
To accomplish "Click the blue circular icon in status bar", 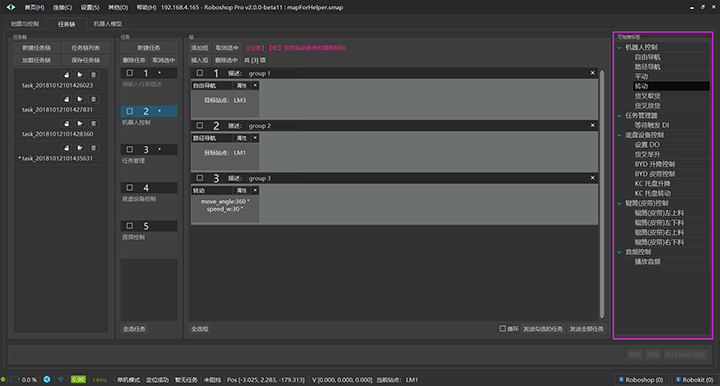I will click(47, 380).
